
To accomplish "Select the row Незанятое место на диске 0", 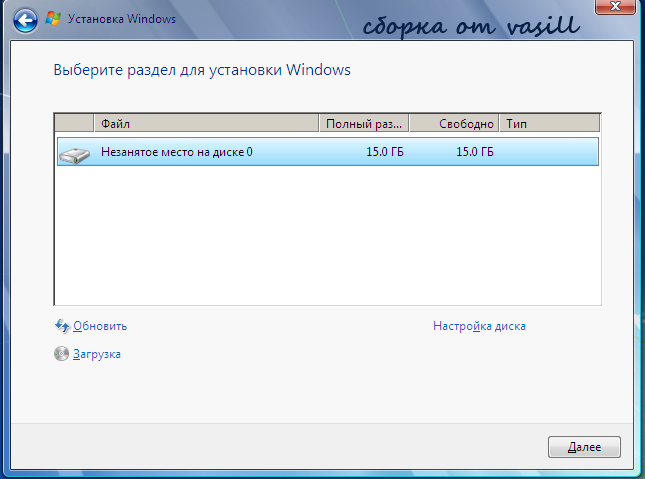I will pyautogui.click(x=328, y=152).
